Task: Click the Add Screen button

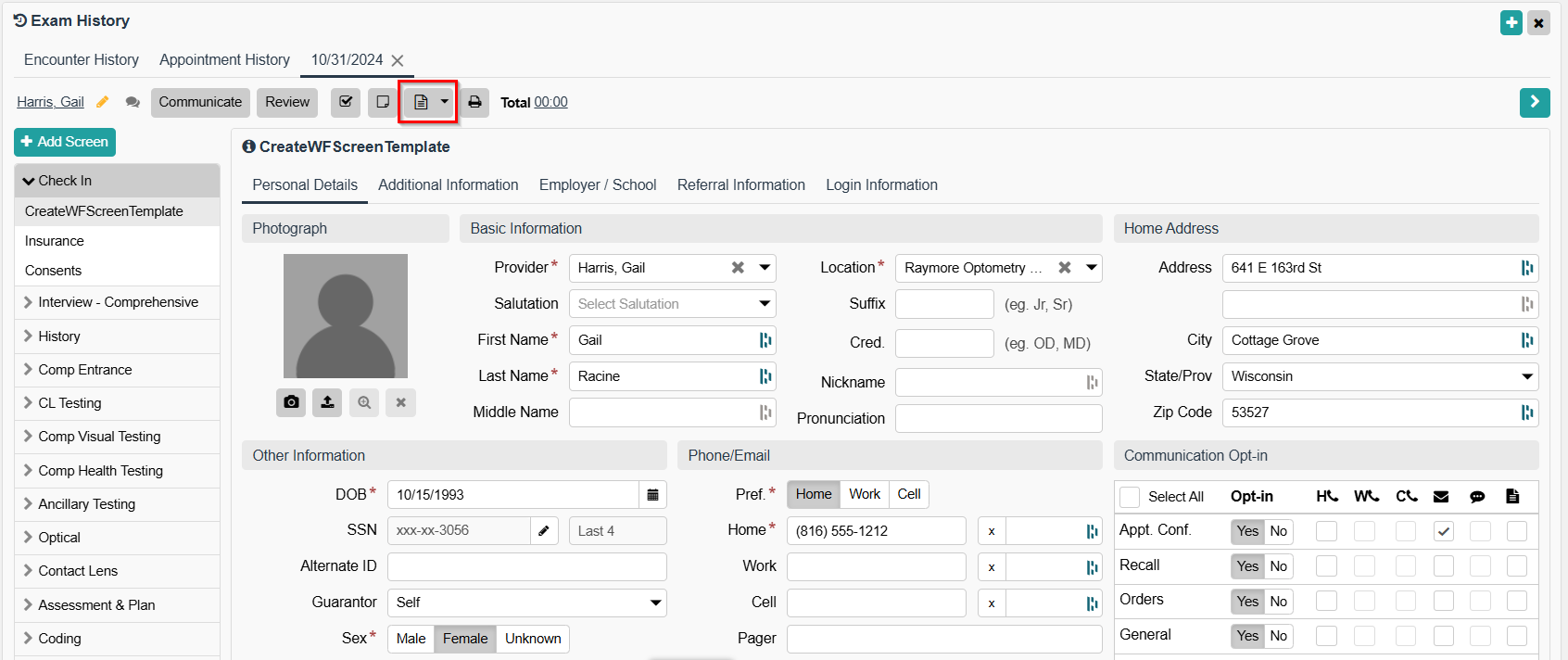Action: coord(65,142)
